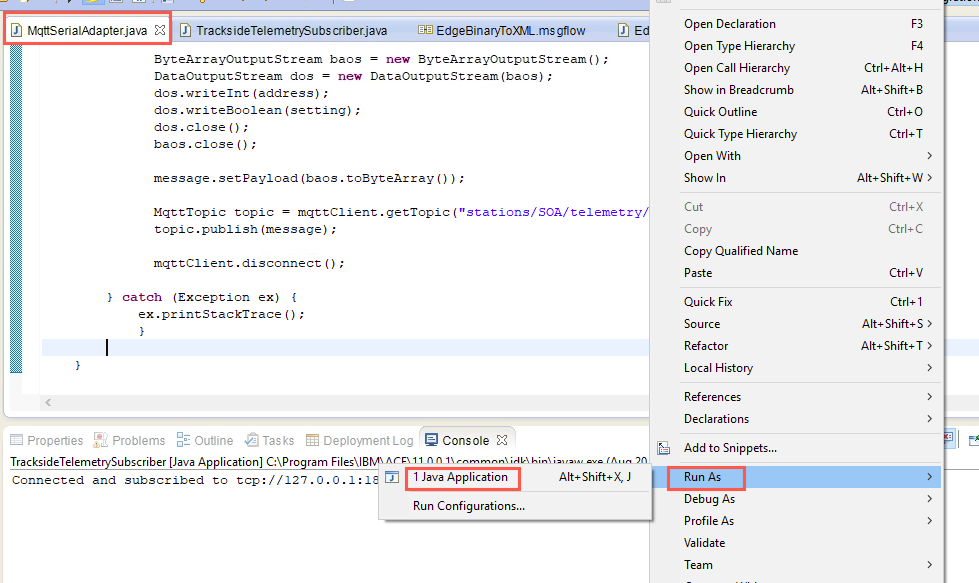Open EdgeBinaryToXML.msgflow tab
979x583 pixels.
point(511,31)
